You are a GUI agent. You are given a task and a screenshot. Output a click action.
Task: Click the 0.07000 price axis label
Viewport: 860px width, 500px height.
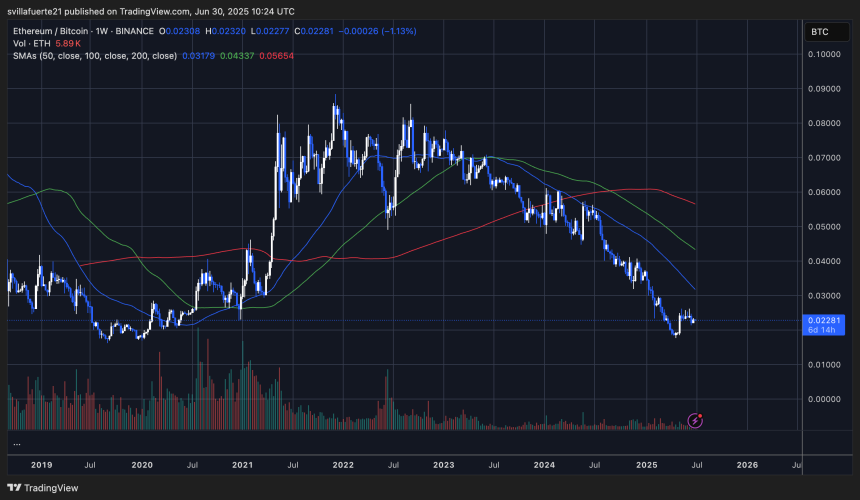(x=824, y=158)
